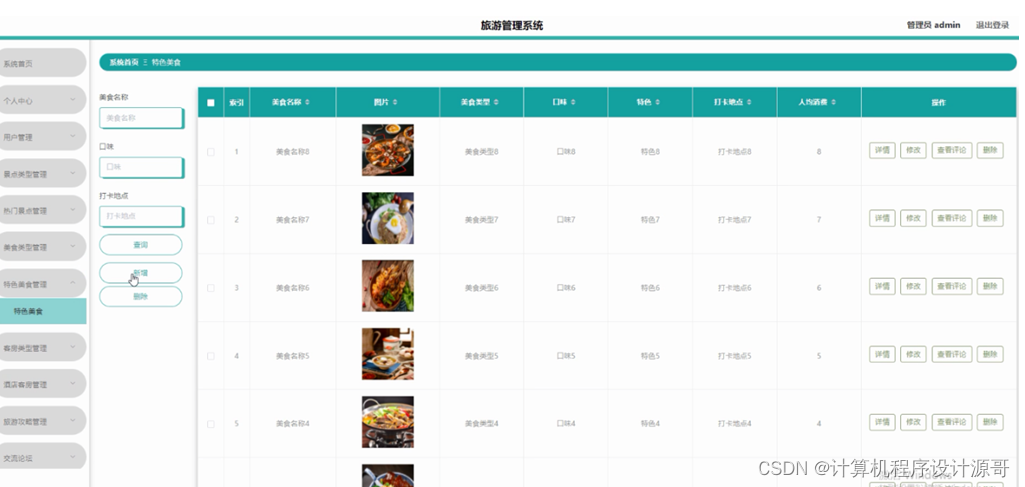Collapse 特色美食管理 sidebar menu

(x=41, y=284)
